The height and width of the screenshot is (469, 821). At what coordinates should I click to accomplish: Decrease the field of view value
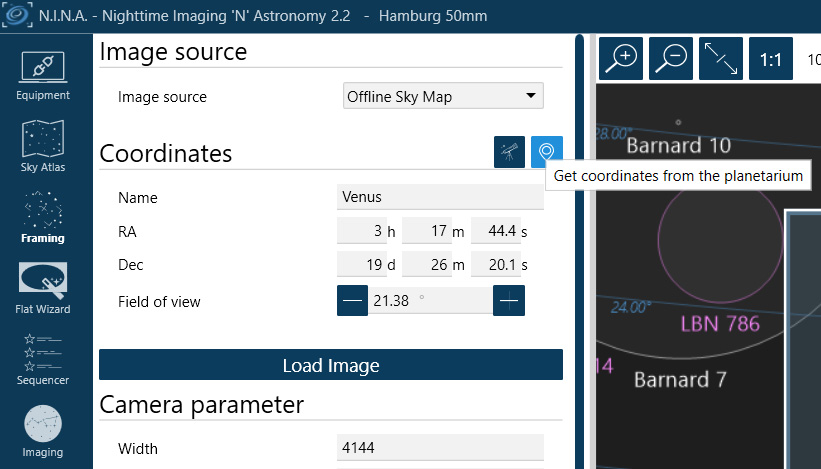(353, 301)
